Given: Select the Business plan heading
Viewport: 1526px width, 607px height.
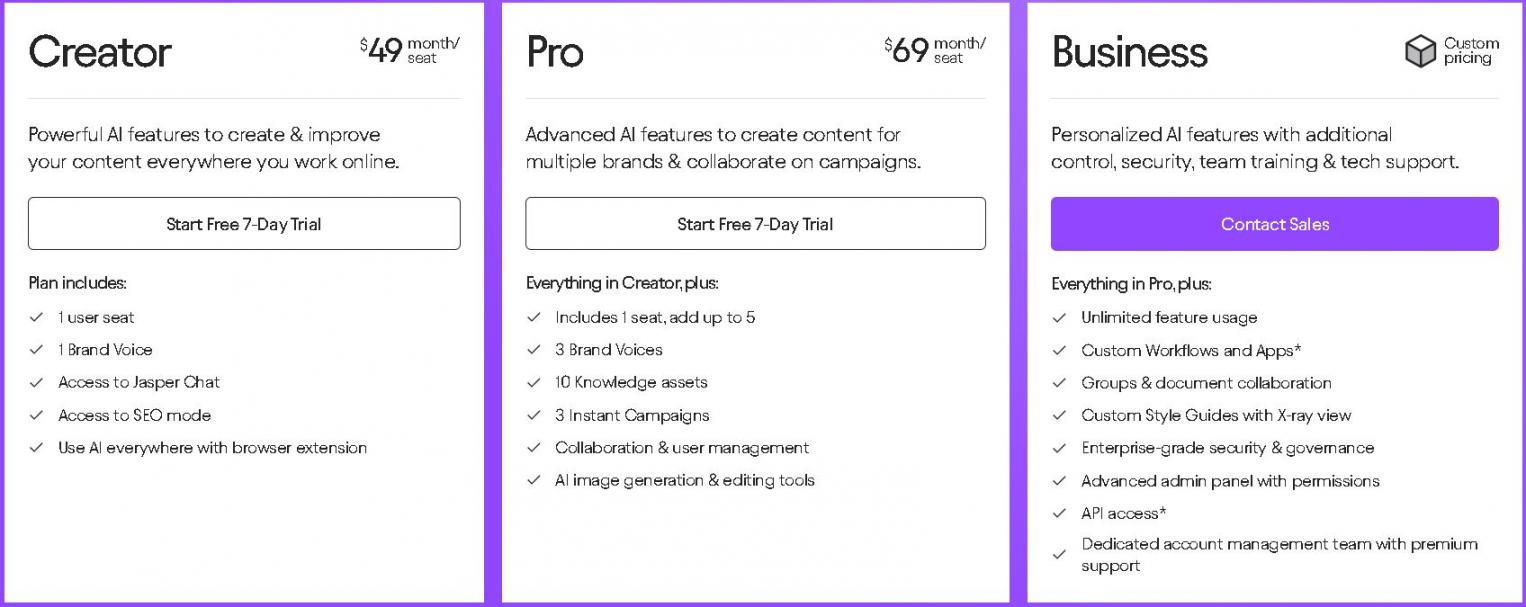Looking at the screenshot, I should (x=1129, y=52).
